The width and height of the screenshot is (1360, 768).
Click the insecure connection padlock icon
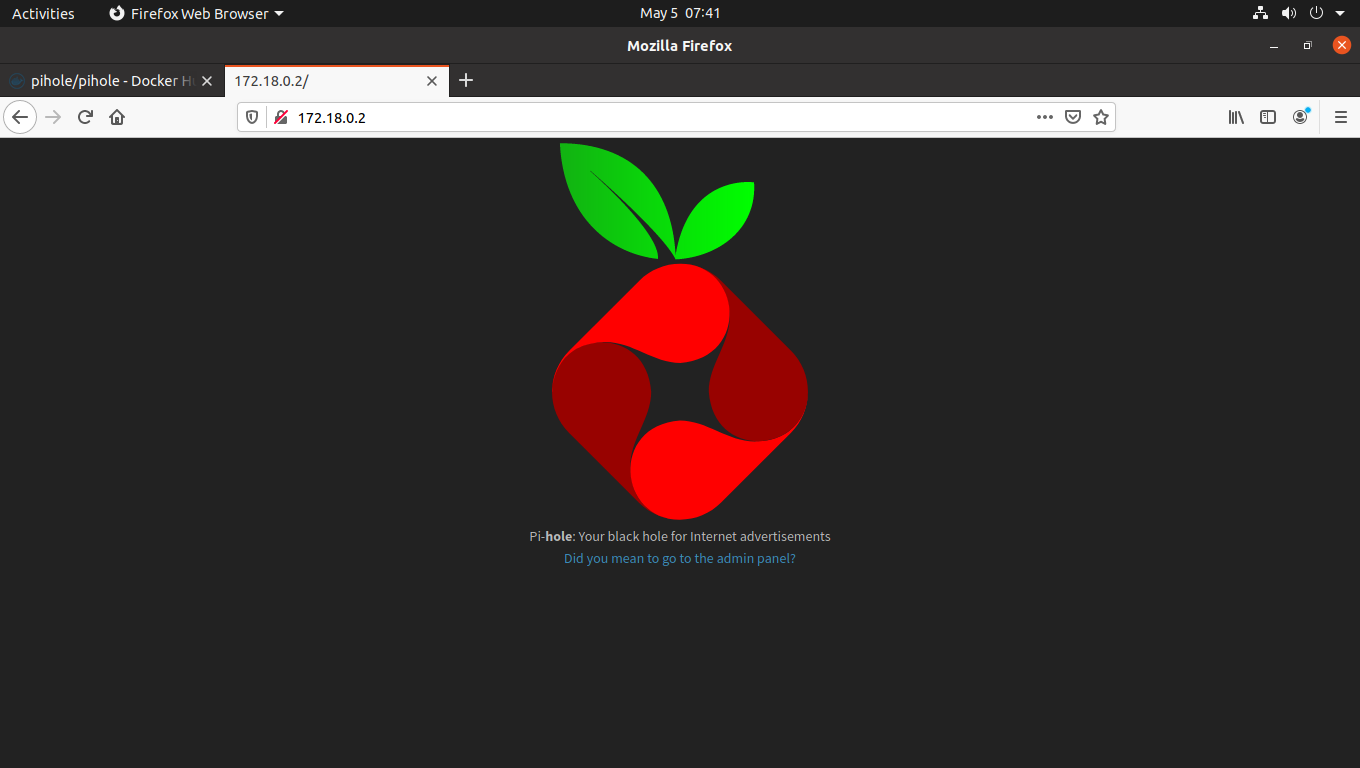[x=280, y=117]
